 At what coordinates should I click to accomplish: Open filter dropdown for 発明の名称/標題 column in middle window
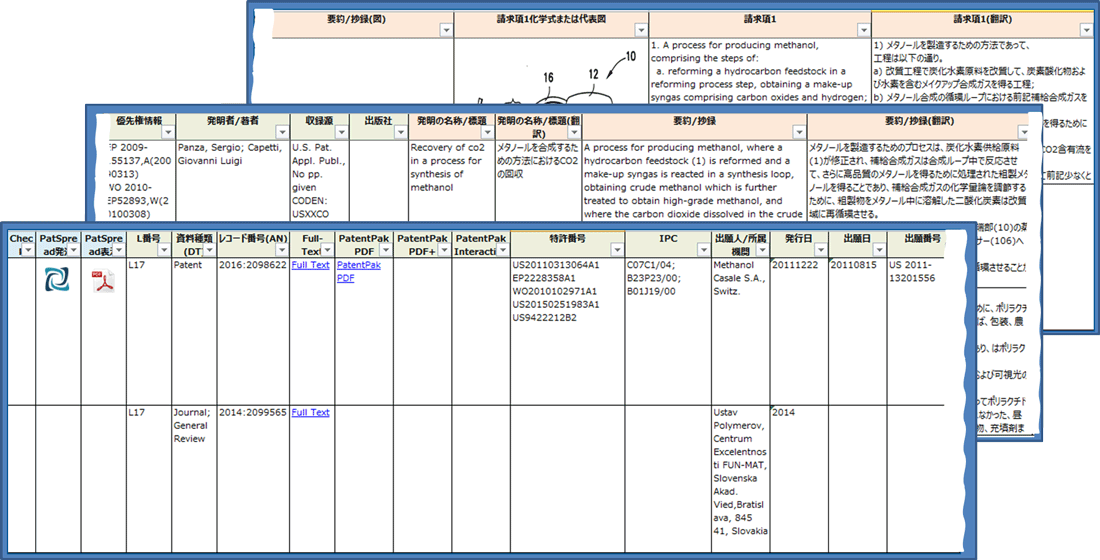pyautogui.click(x=486, y=133)
